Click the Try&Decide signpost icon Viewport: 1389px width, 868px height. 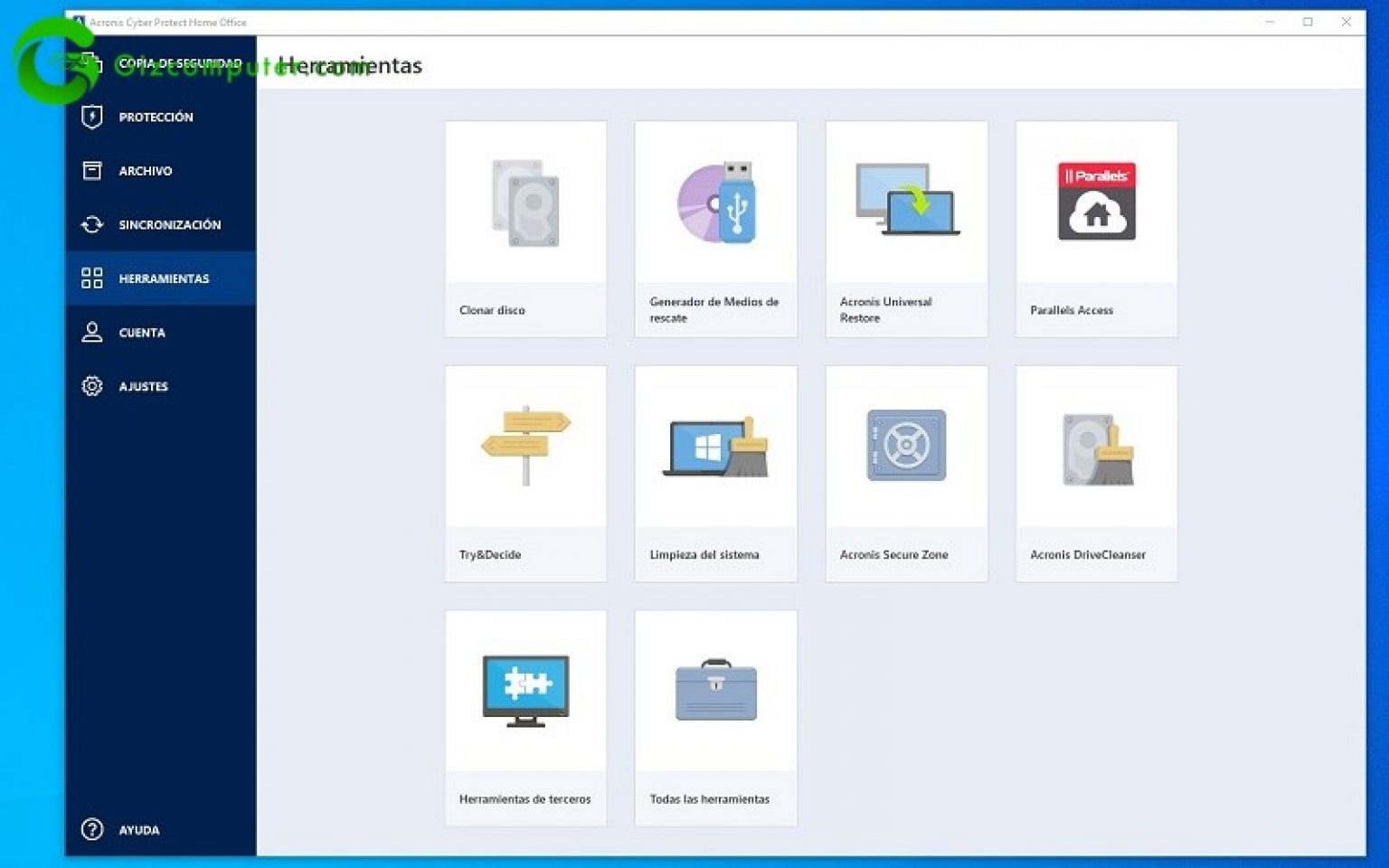(x=525, y=445)
